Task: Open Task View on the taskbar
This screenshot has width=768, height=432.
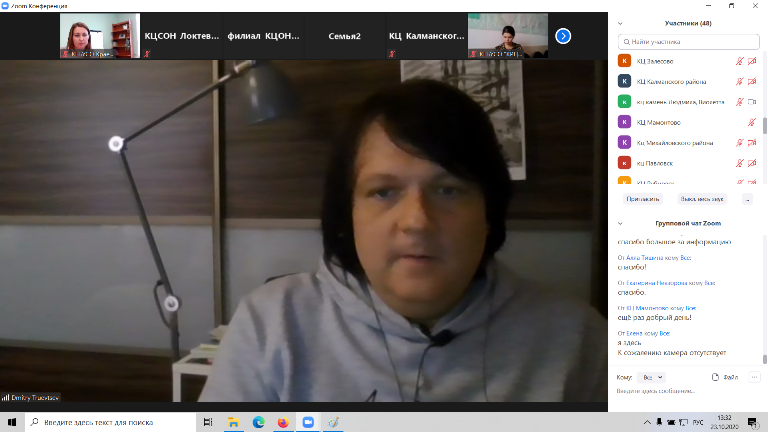Action: (x=208, y=422)
